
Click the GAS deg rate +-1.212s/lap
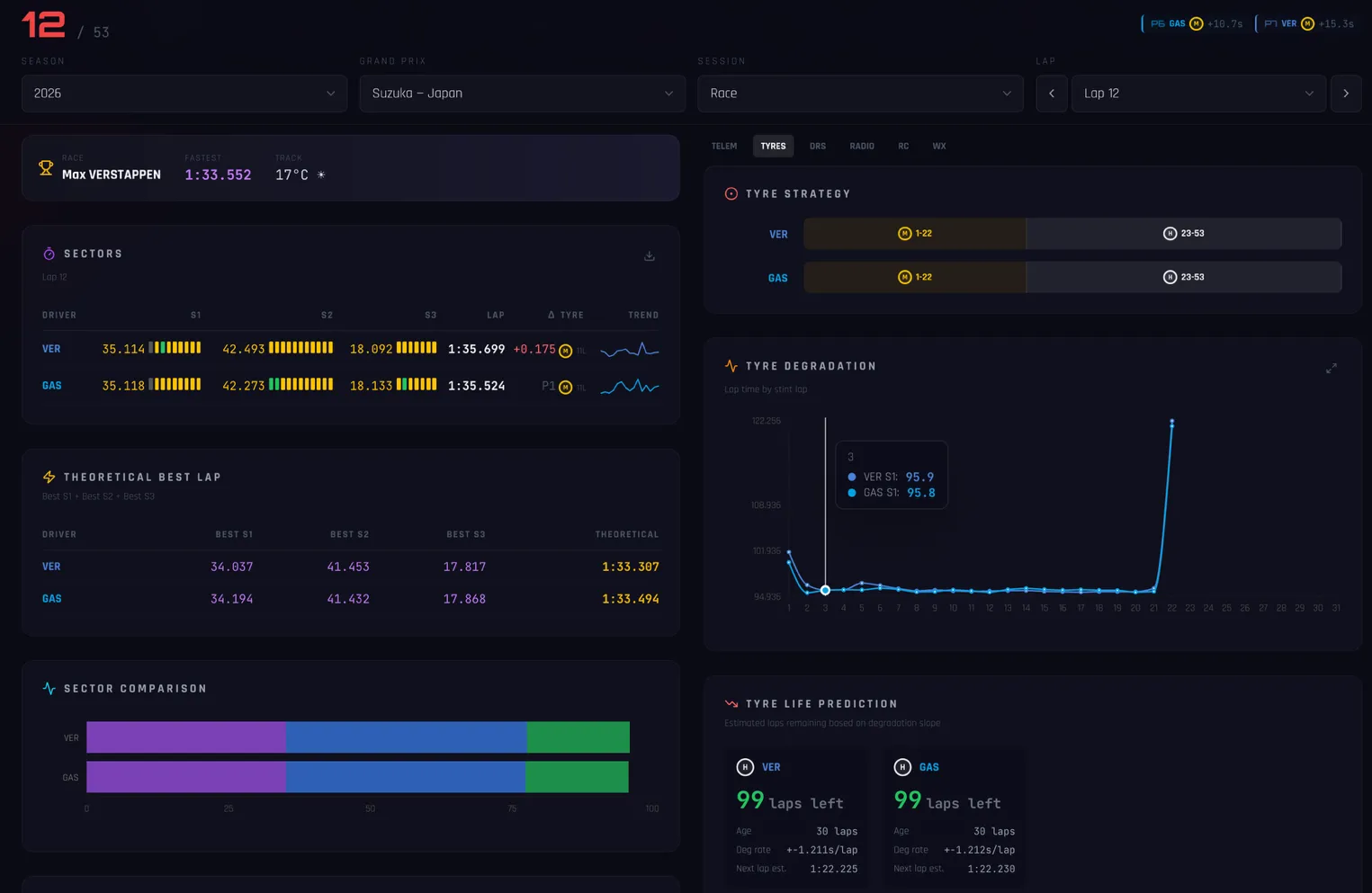[x=980, y=850]
